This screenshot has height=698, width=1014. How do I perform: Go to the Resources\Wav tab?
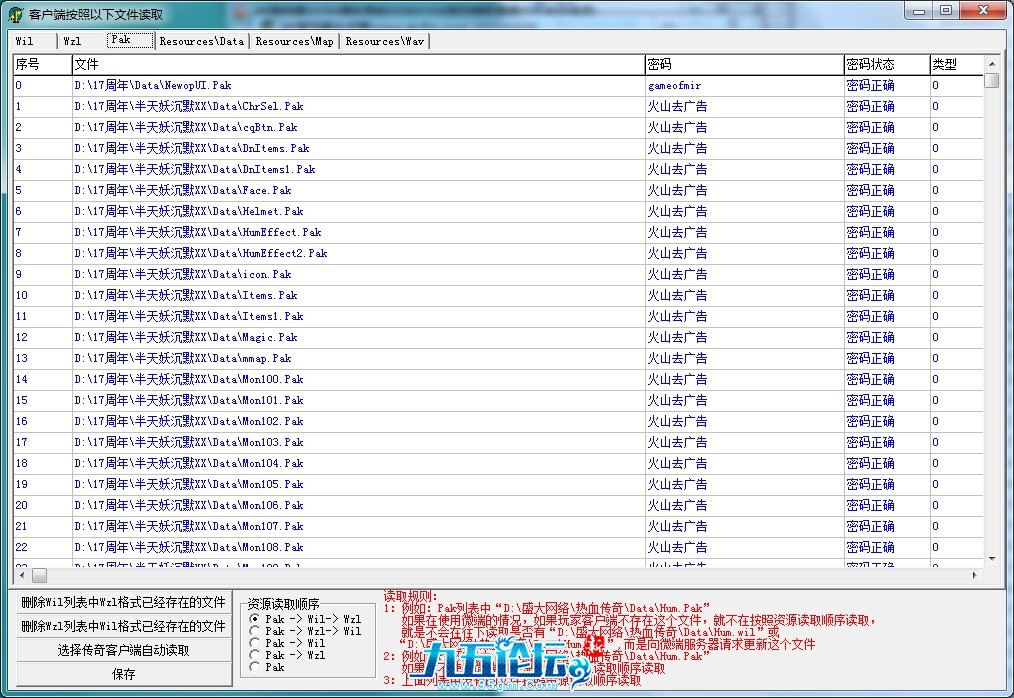(x=384, y=41)
